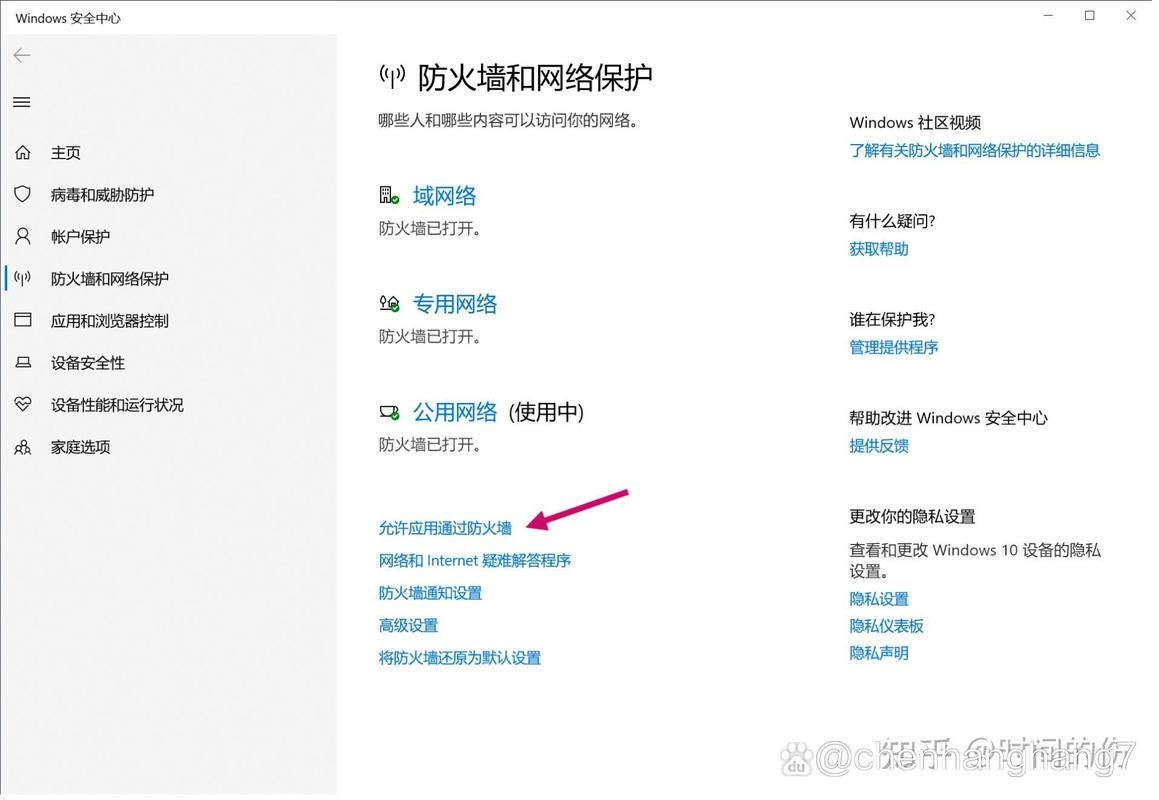Open the 域网络 settings link
This screenshot has height=800, width=1159.
pos(444,196)
